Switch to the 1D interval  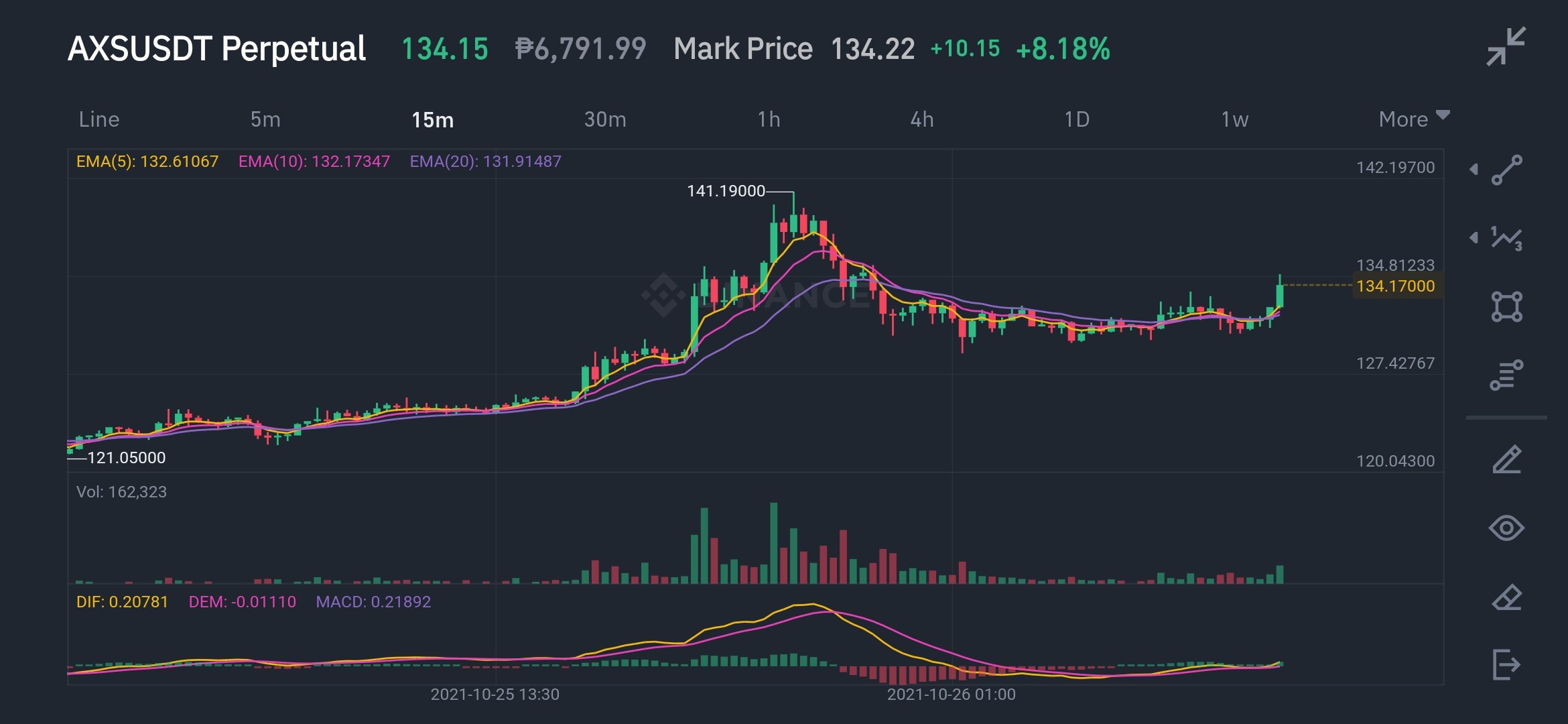pyautogui.click(x=1077, y=119)
